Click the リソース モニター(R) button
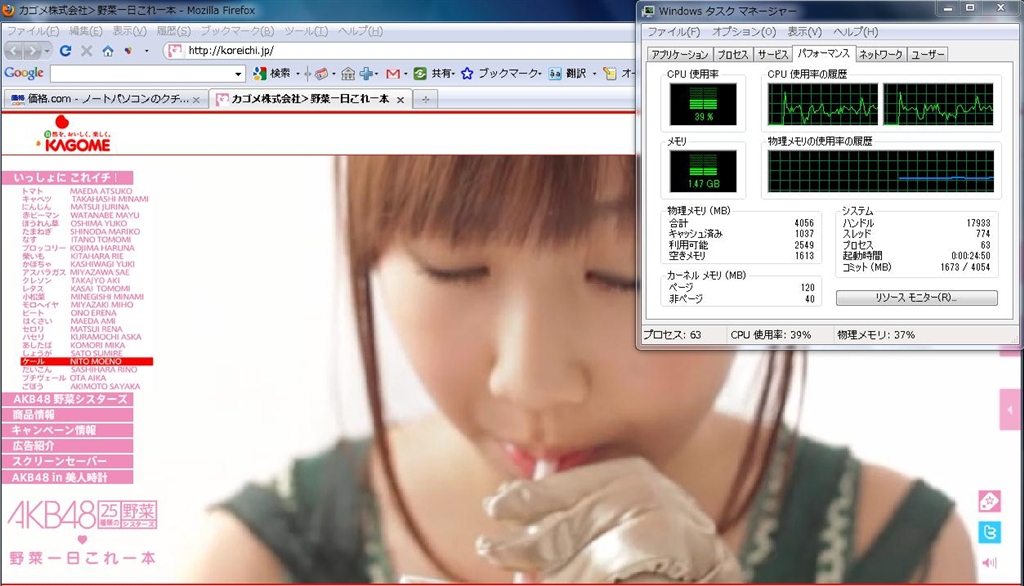The width and height of the screenshot is (1024, 586). (x=916, y=298)
